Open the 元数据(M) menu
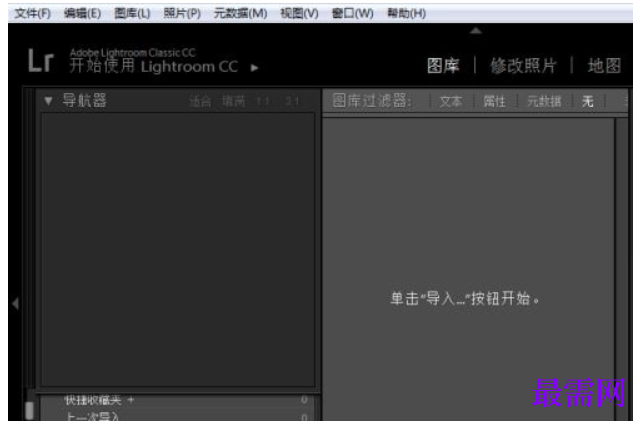This screenshot has width=644, height=424. (x=240, y=14)
